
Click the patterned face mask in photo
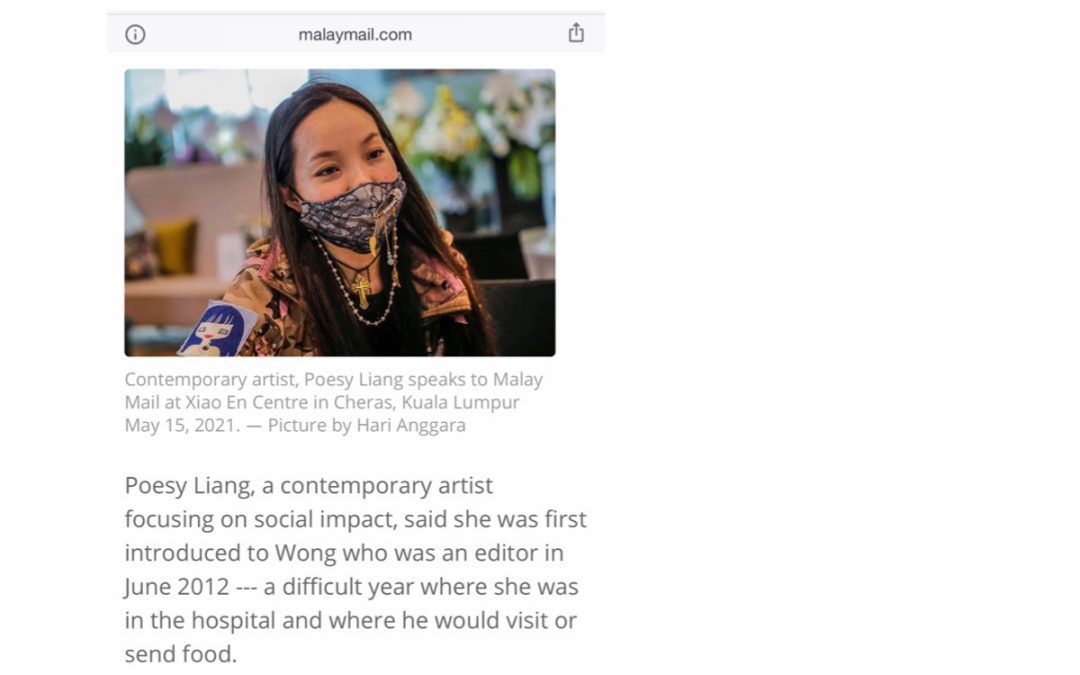pos(353,216)
